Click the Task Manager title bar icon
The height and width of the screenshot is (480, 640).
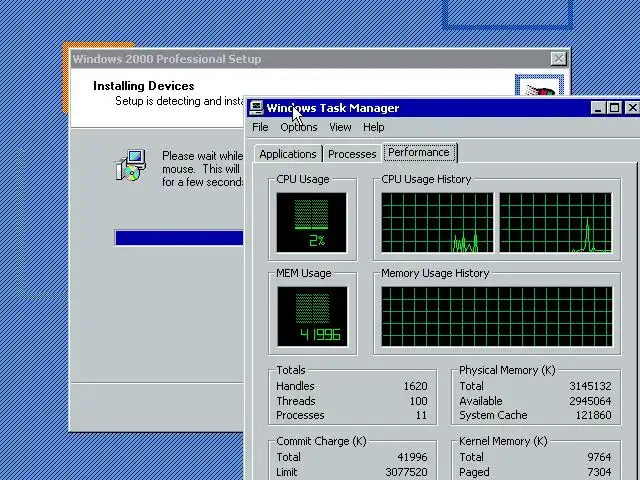point(256,108)
